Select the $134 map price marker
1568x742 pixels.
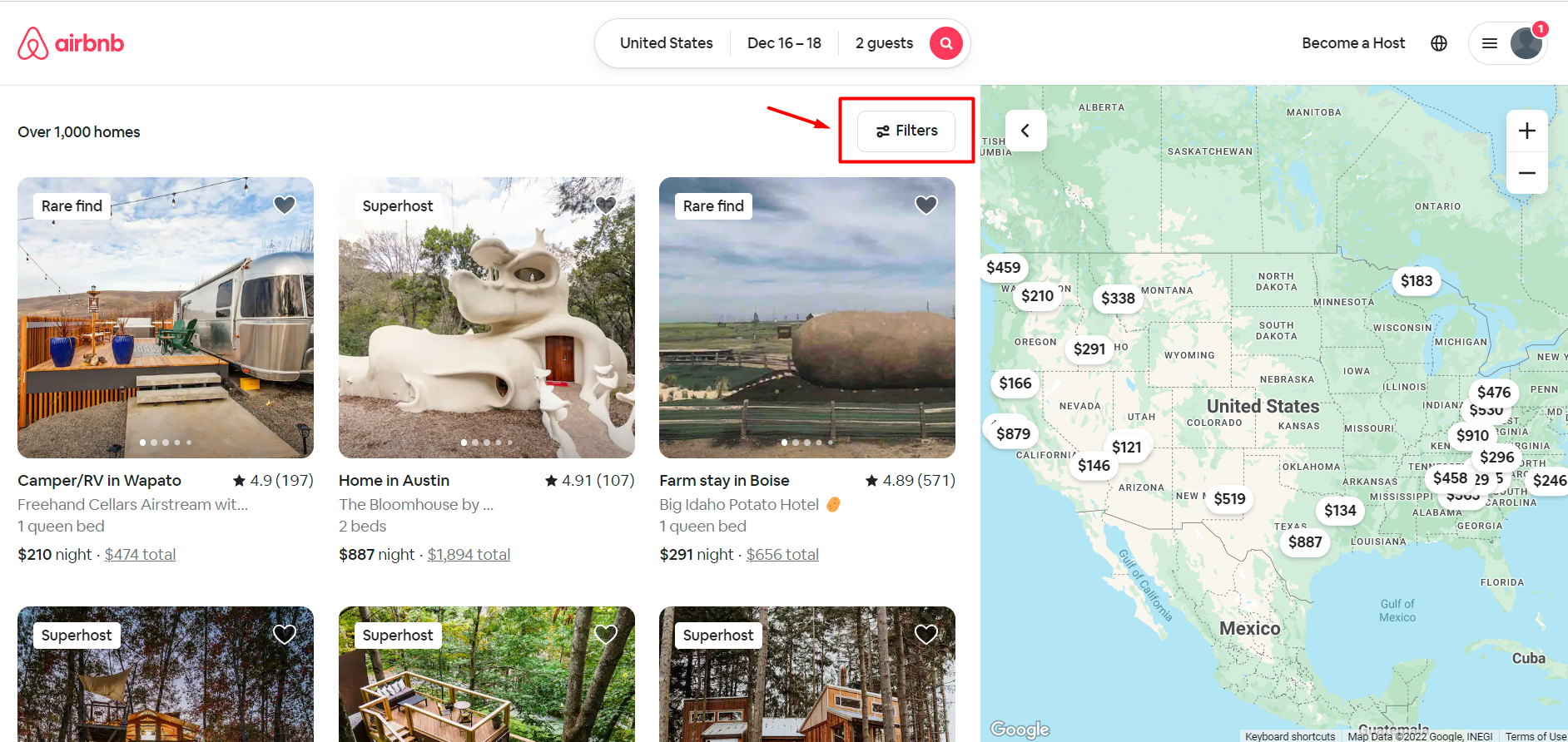[1340, 511]
